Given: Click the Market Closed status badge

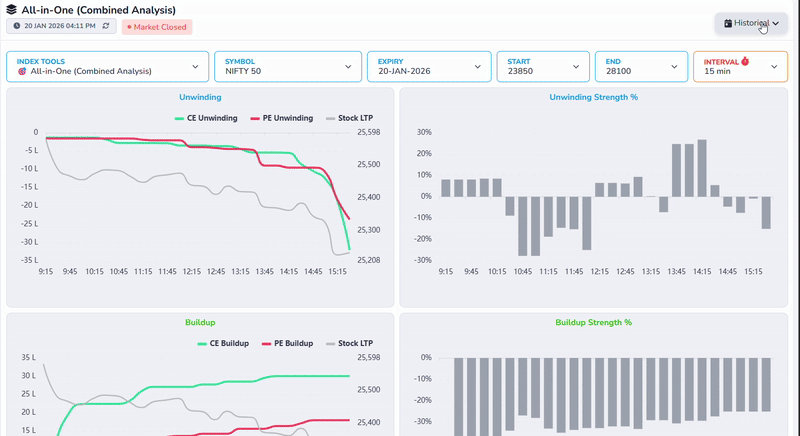Looking at the screenshot, I should coord(156,27).
